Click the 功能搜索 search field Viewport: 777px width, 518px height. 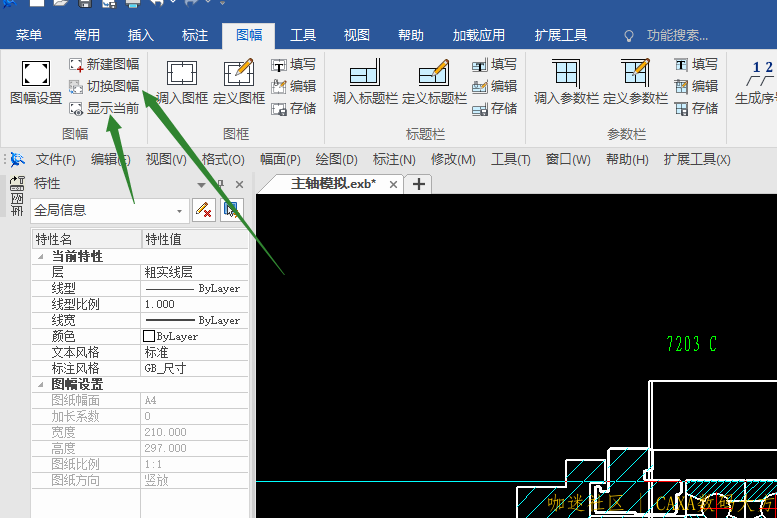pos(677,35)
